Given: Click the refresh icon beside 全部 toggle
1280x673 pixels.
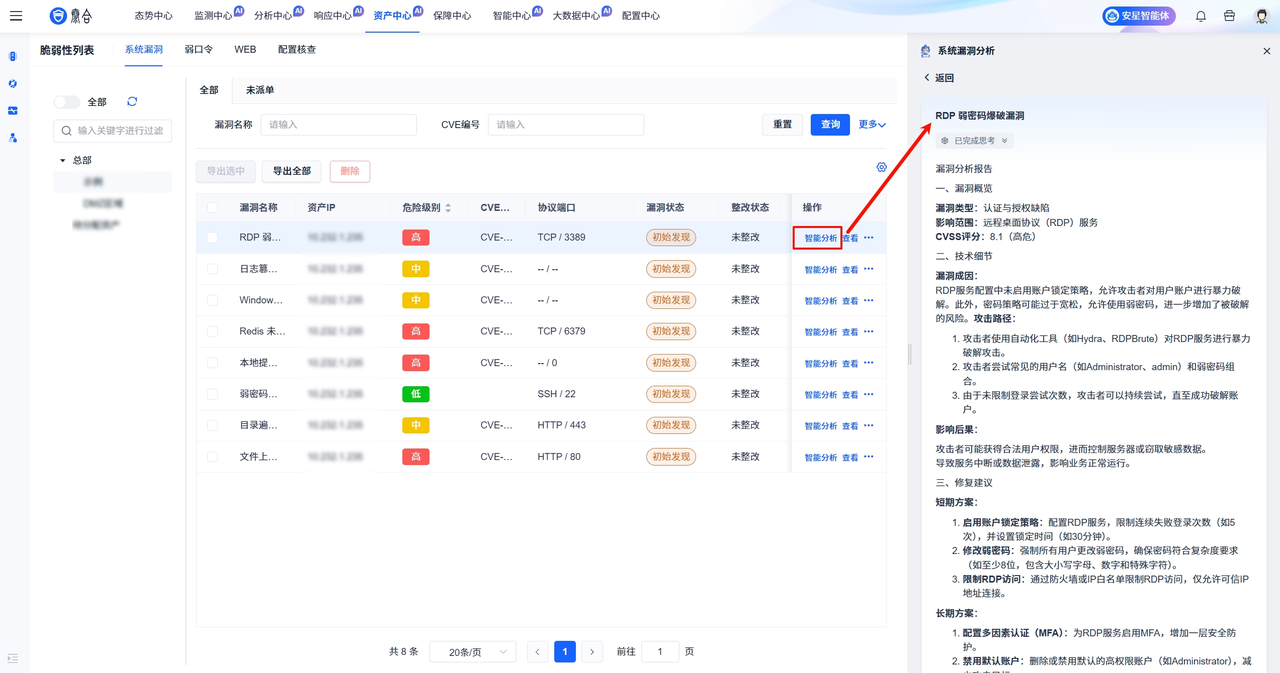Looking at the screenshot, I should pos(132,102).
